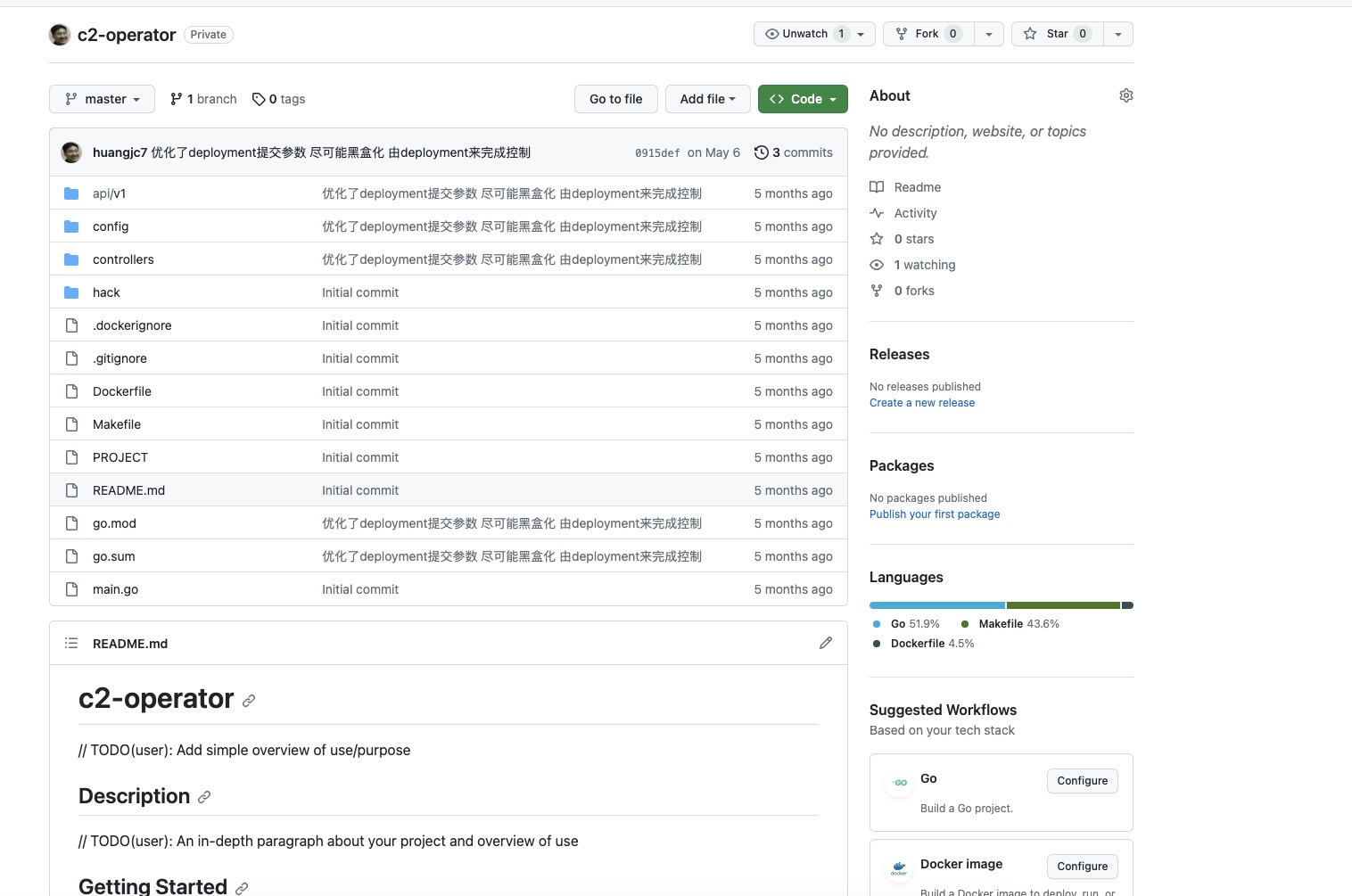1352x896 pixels.
Task: Click the star icon beside 0 stars
Action: pyautogui.click(x=877, y=239)
